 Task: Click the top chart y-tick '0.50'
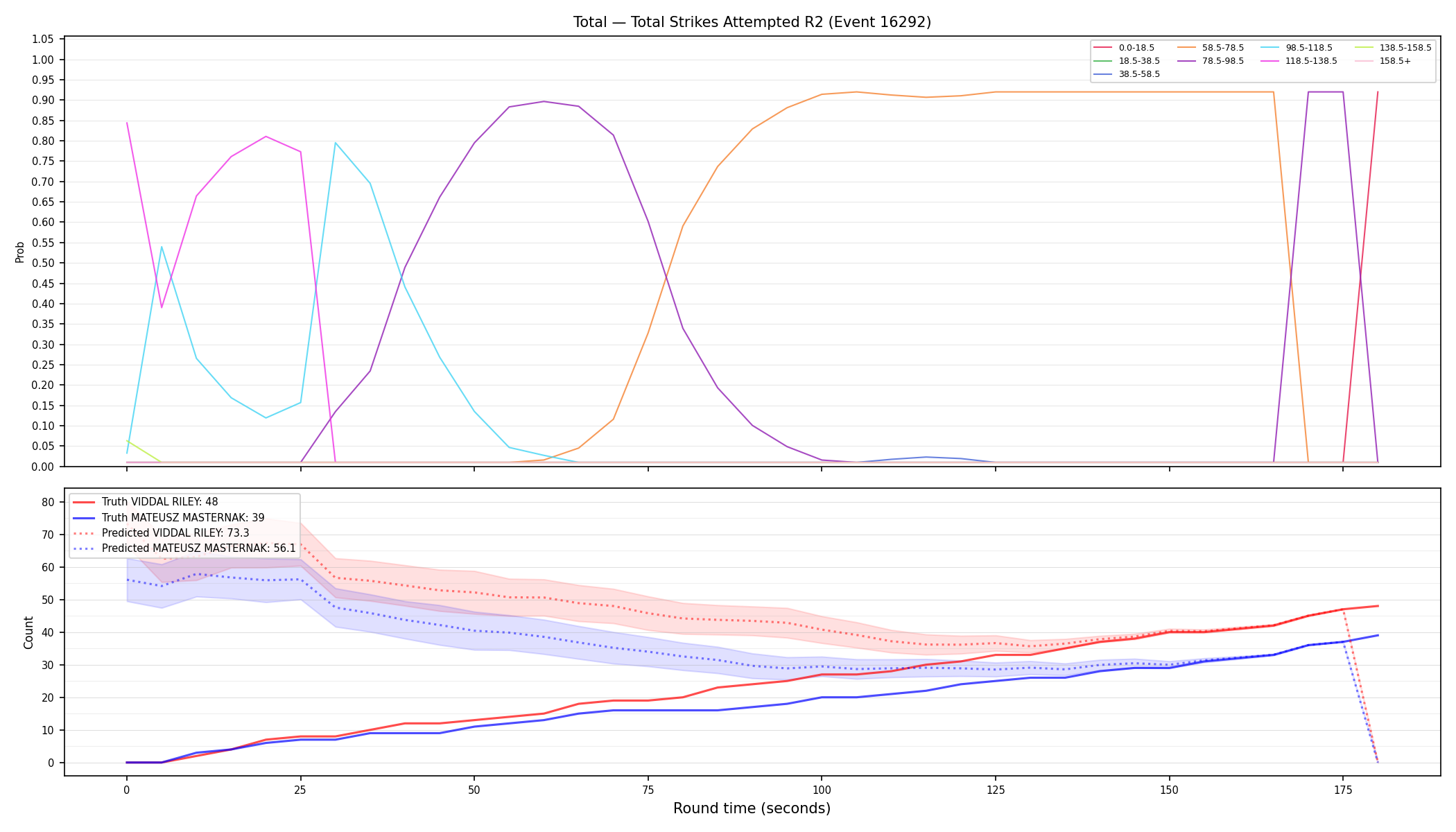coord(43,263)
